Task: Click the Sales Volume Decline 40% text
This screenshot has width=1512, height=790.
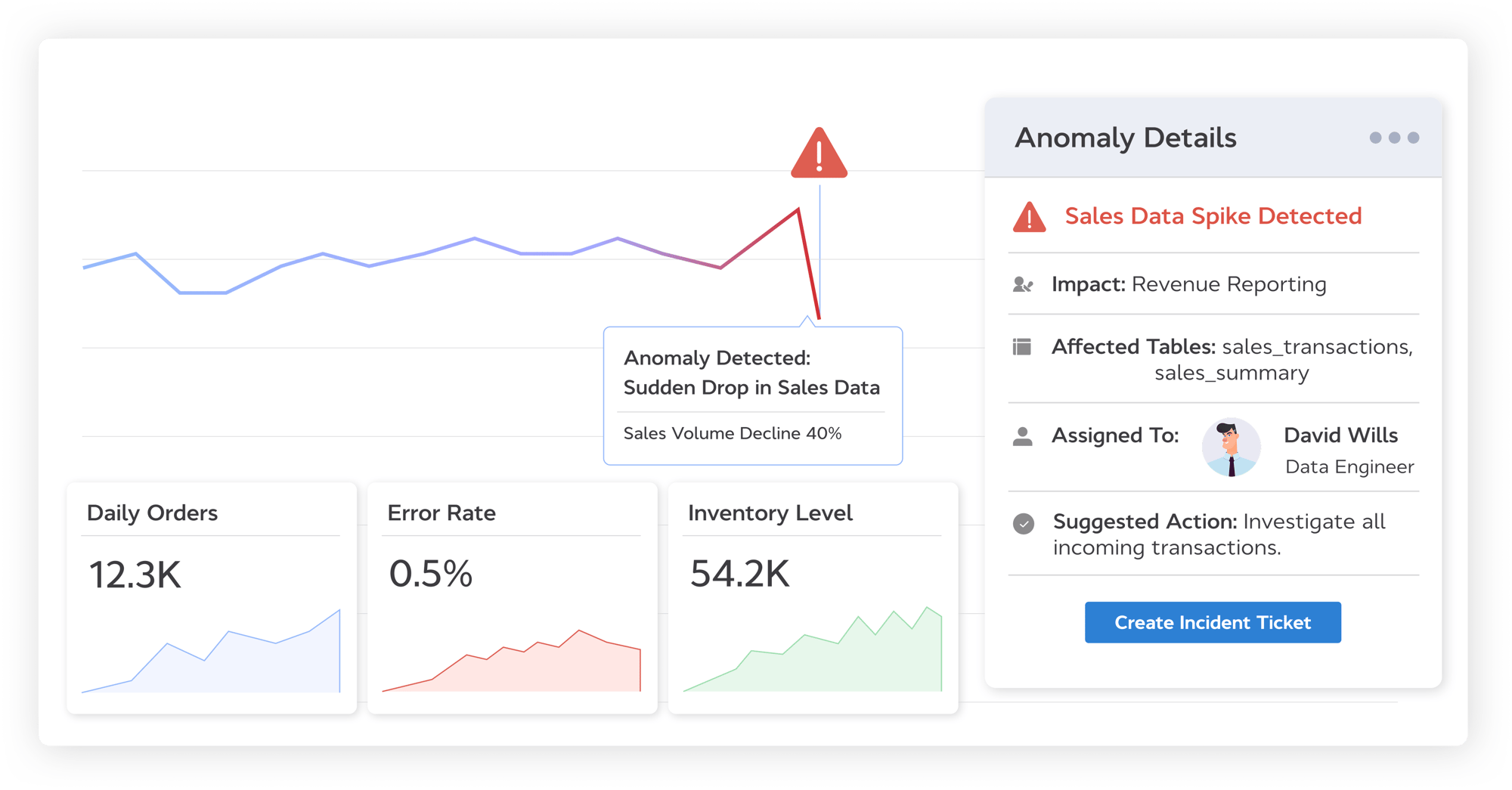Action: coord(732,434)
